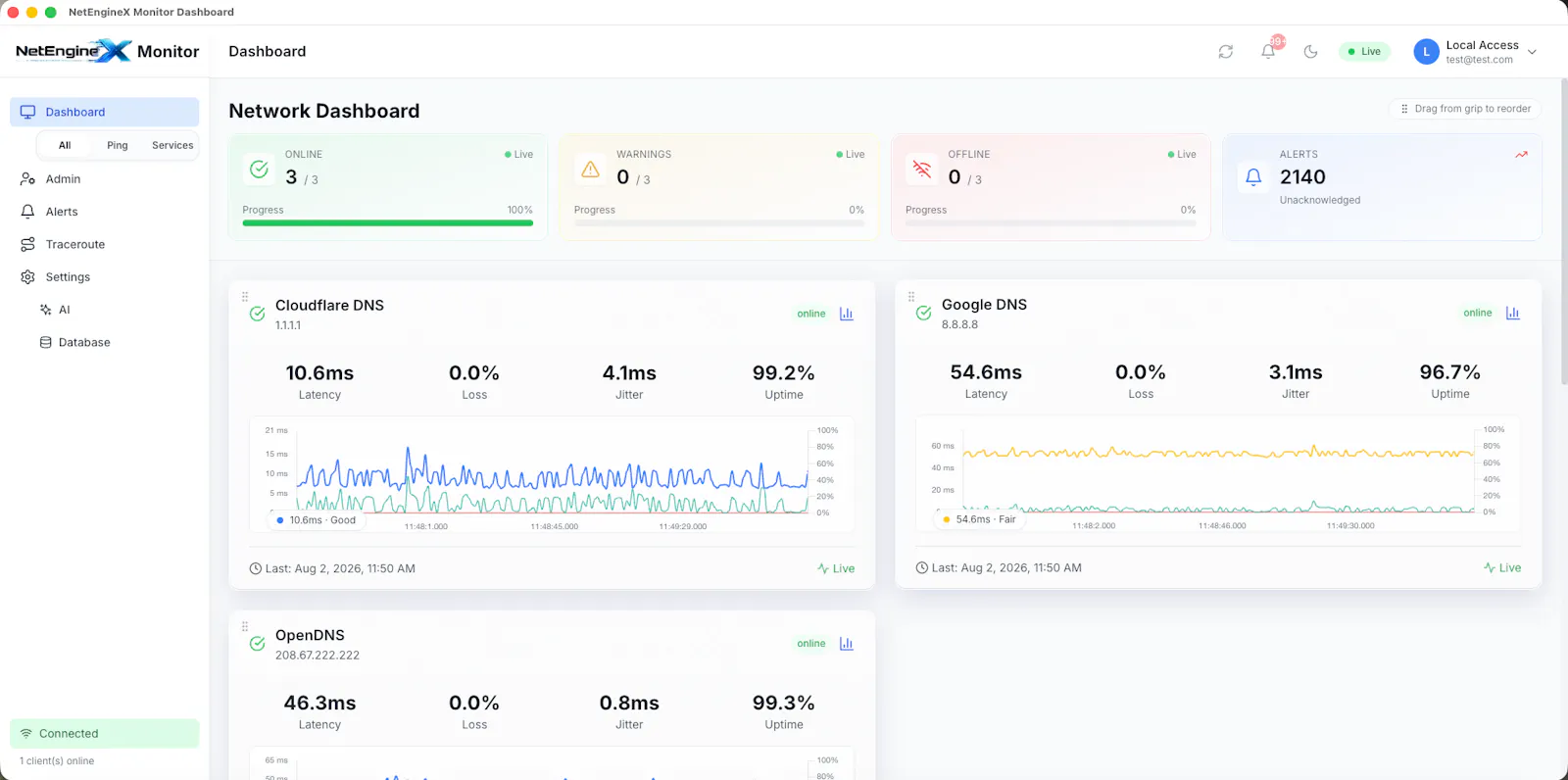Click OpenDNS 46.3ms latency value
The image size is (1568, 780).
[319, 704]
